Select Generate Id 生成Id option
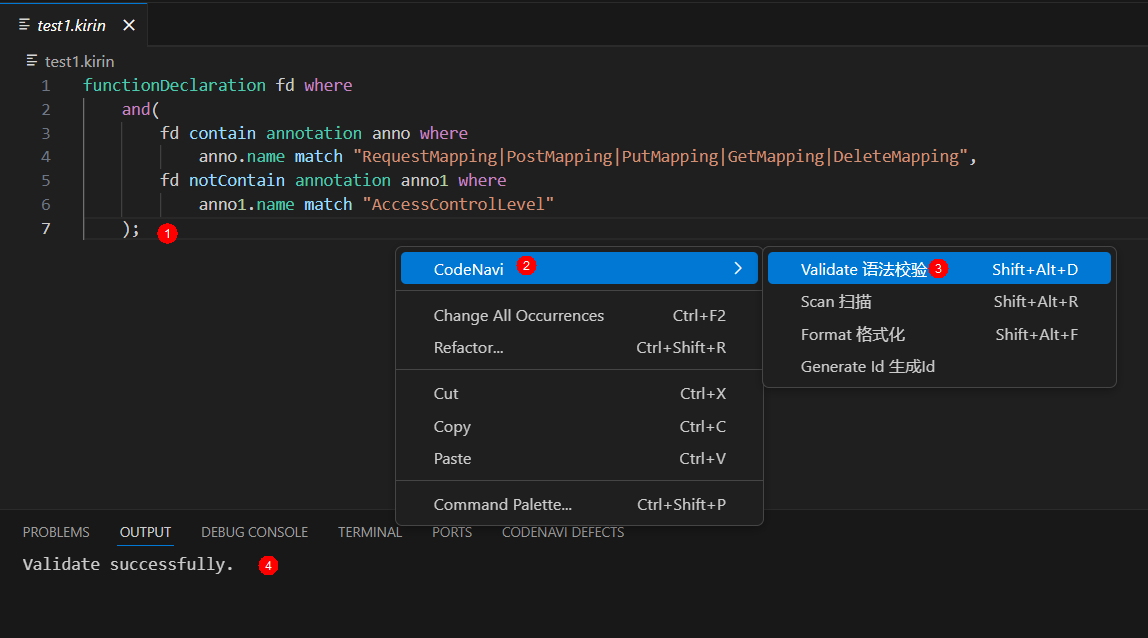The image size is (1148, 638). tap(867, 367)
